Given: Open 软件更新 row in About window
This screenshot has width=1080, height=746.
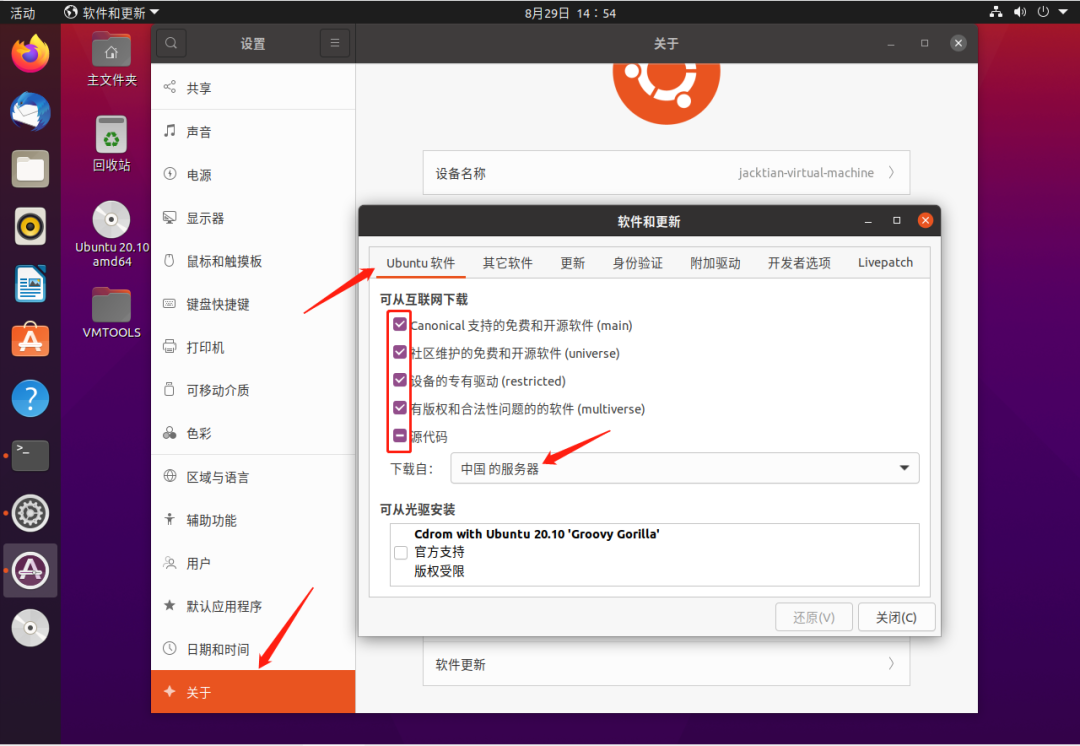Looking at the screenshot, I should pyautogui.click(x=666, y=664).
